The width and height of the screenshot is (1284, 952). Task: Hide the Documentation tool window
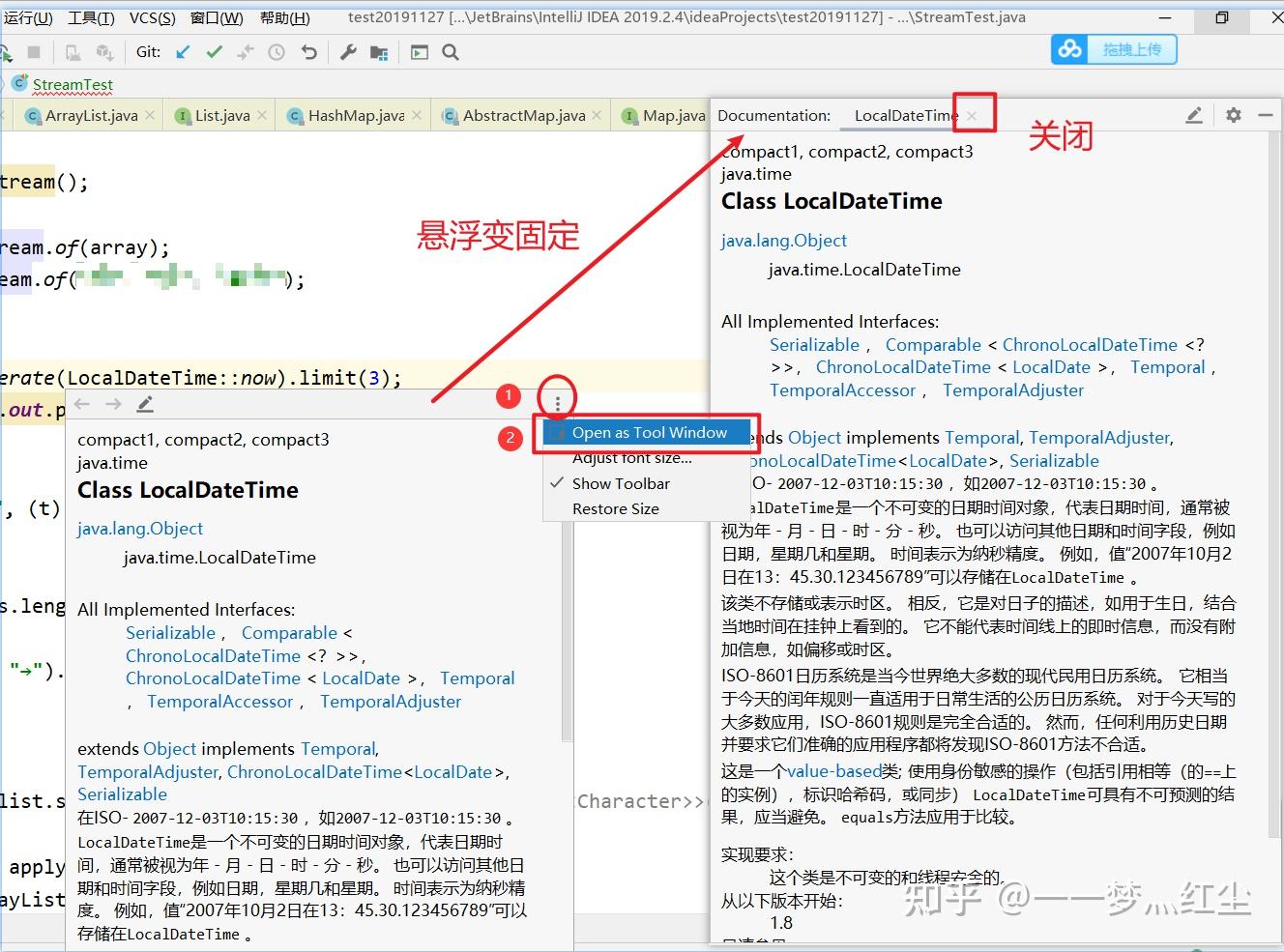(x=1265, y=115)
